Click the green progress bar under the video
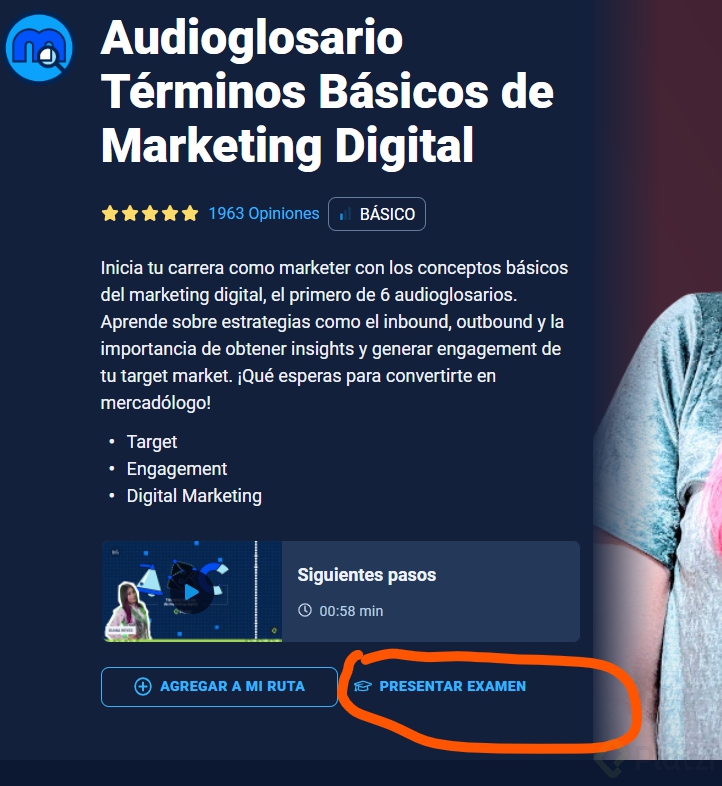The width and height of the screenshot is (722, 786). pos(192,640)
